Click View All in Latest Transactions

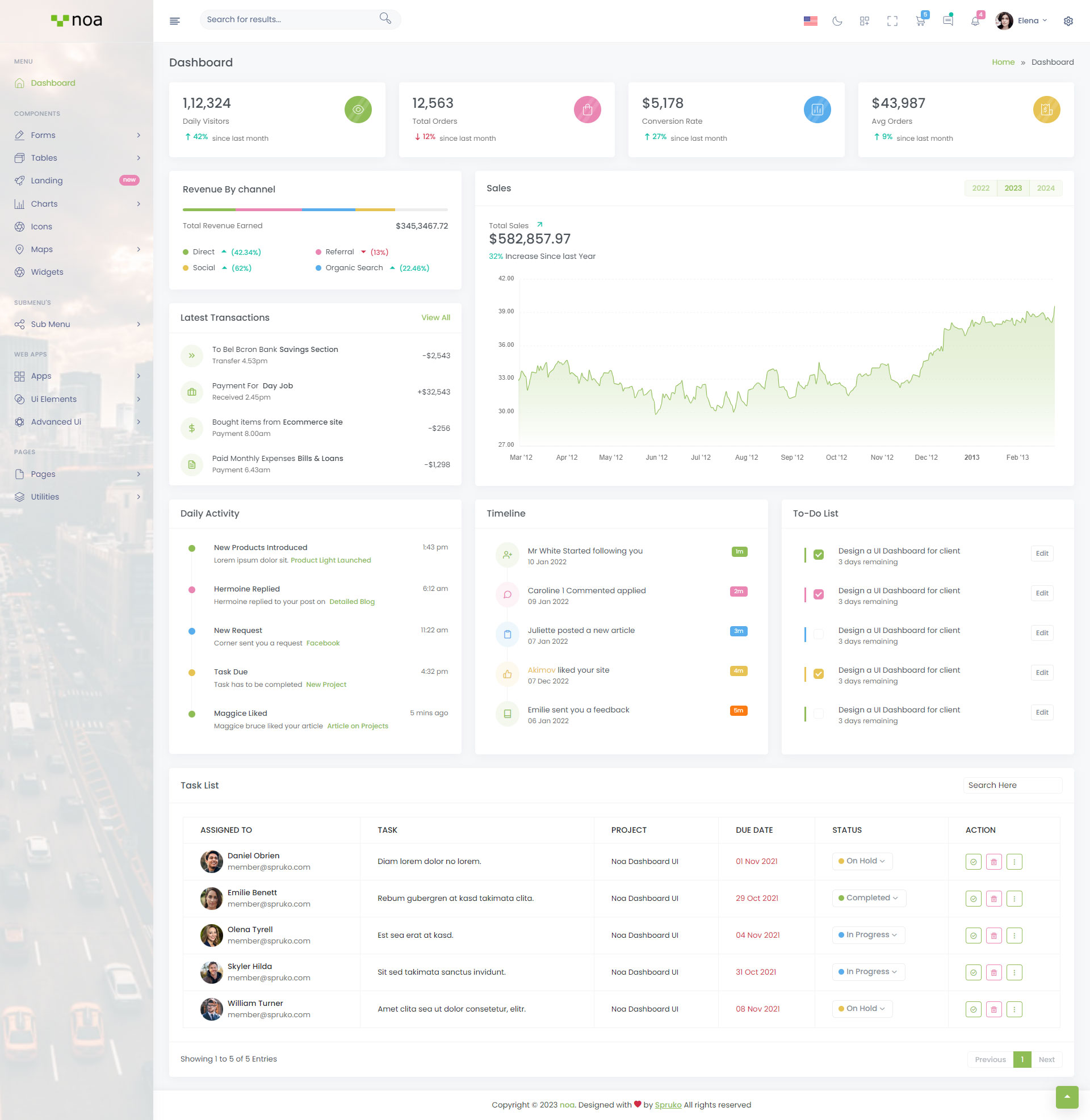[x=435, y=318]
